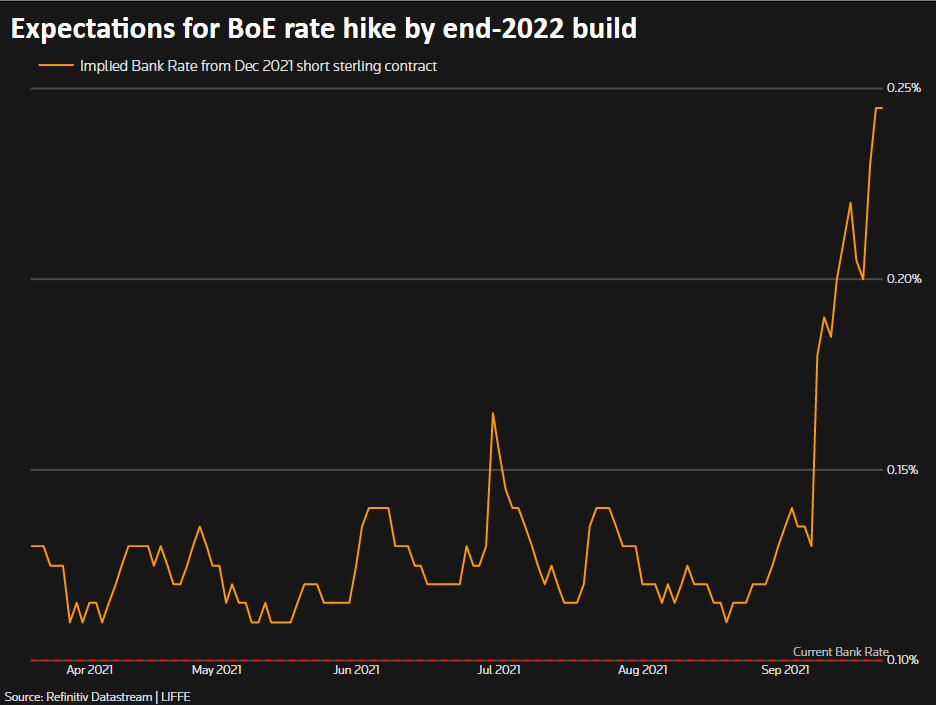The height and width of the screenshot is (705, 936).
Task: Click the 0.10% axis value marker
Action: click(x=902, y=660)
